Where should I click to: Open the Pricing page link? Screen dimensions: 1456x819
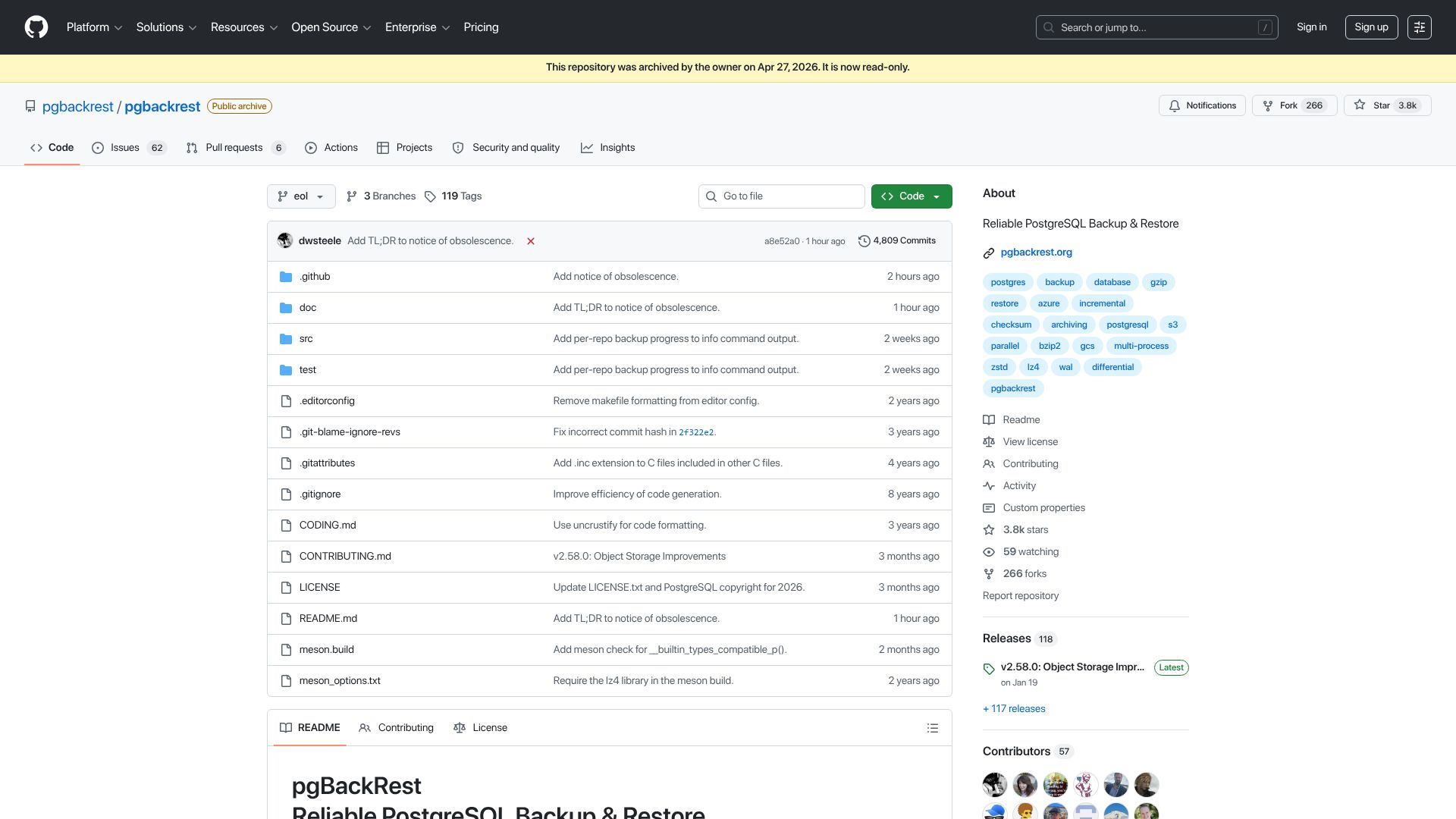pos(481,27)
